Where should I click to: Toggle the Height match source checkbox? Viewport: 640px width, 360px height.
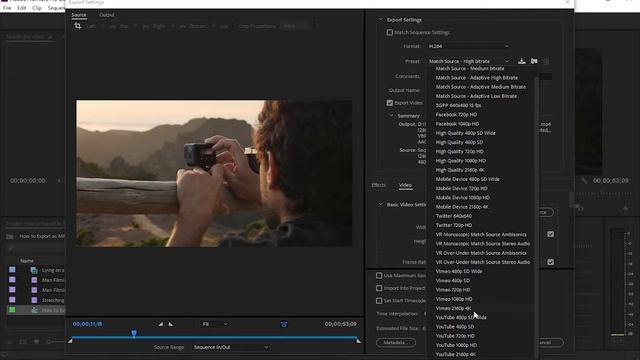pyautogui.click(x=551, y=234)
